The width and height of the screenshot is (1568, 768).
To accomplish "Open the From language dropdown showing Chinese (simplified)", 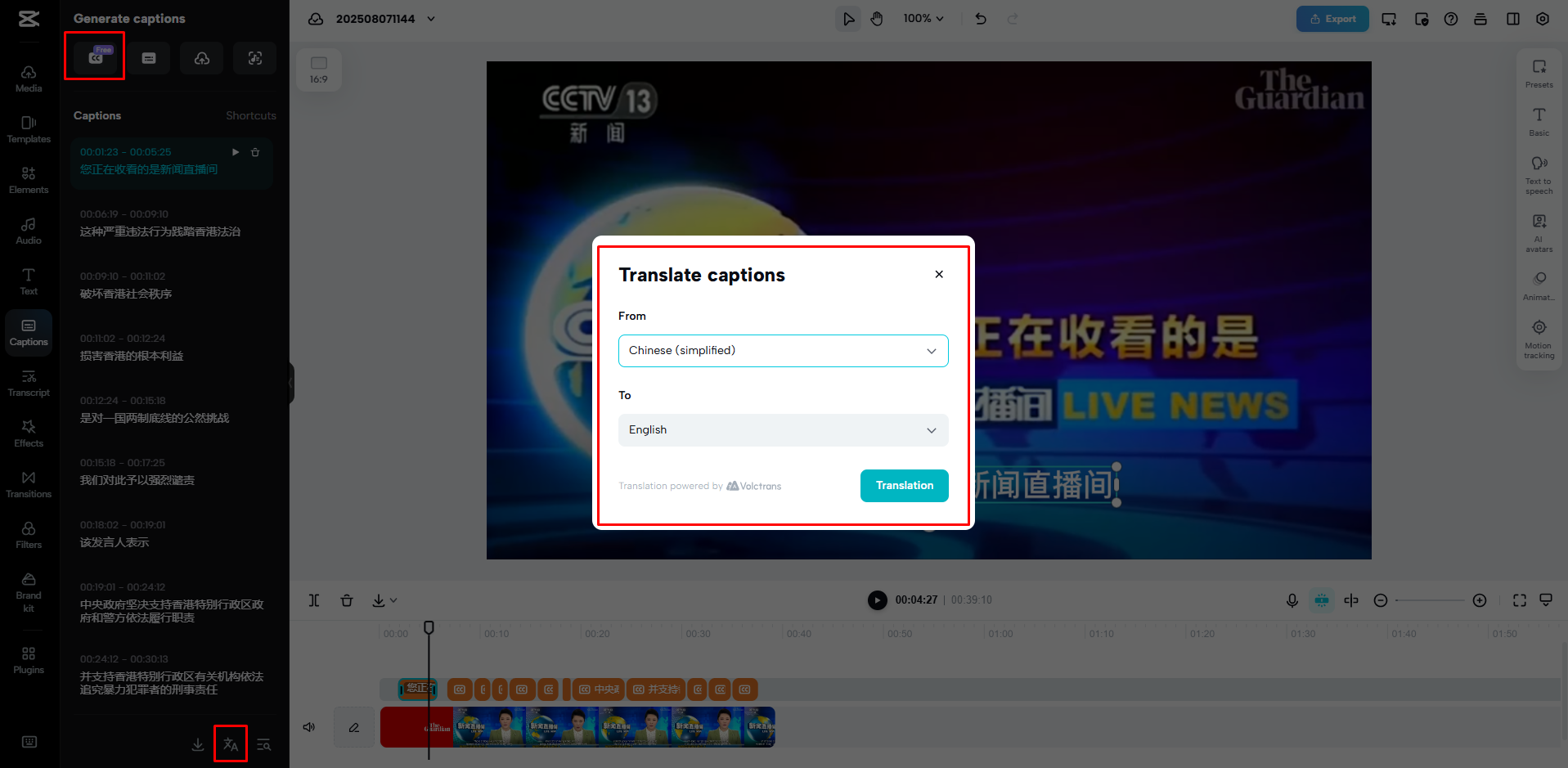I will (x=782, y=350).
